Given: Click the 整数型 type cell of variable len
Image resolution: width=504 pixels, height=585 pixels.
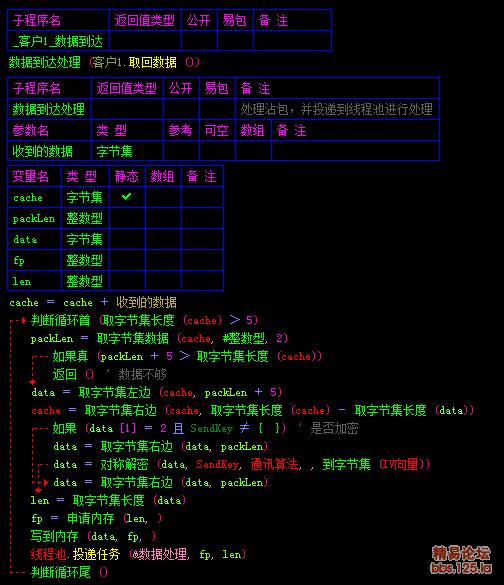Looking at the screenshot, I should [85, 281].
